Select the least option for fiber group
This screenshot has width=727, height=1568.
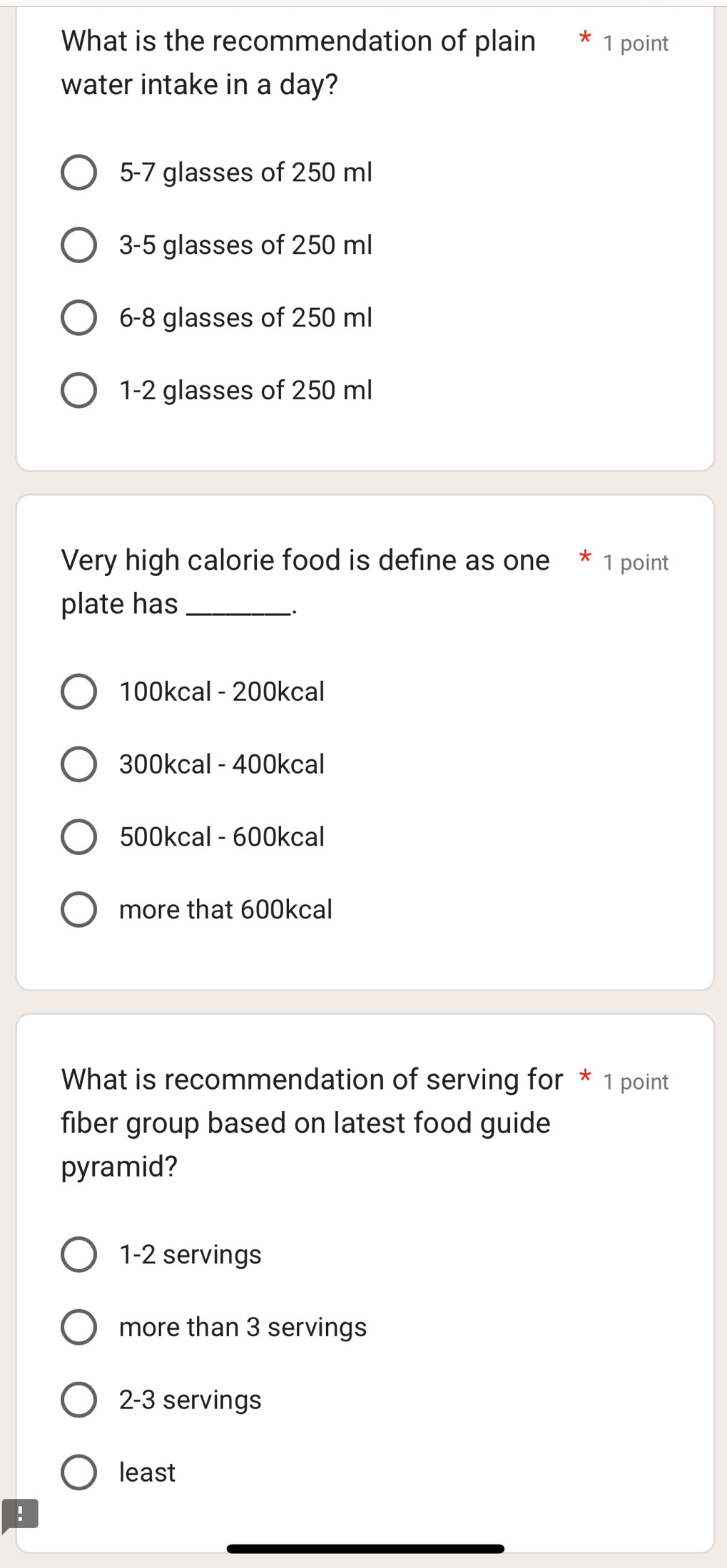click(x=78, y=1472)
